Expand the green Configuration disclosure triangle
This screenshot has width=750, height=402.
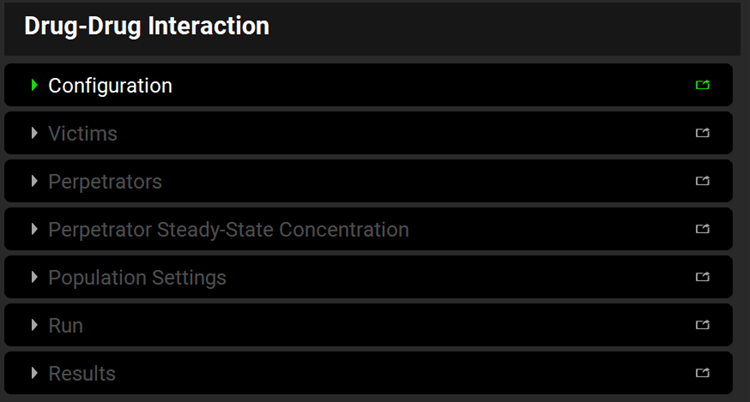35,86
